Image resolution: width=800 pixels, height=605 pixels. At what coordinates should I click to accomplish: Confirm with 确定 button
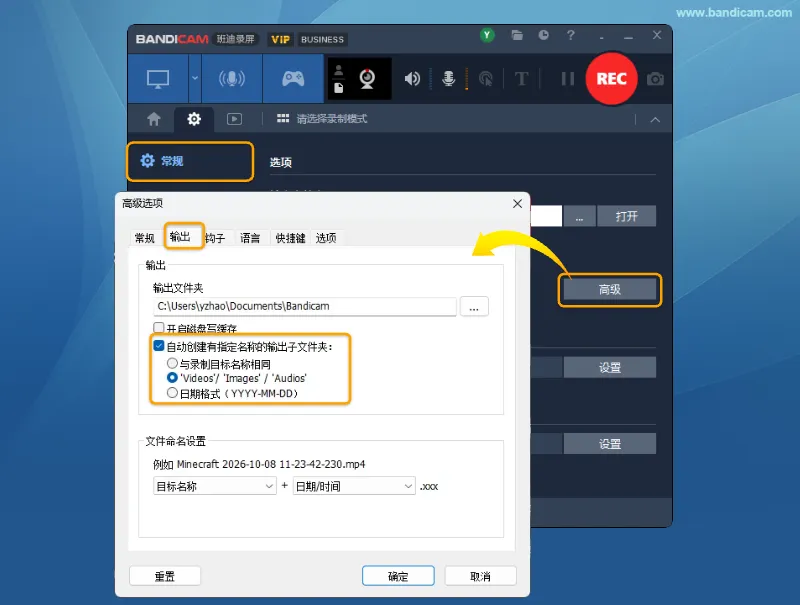point(398,576)
